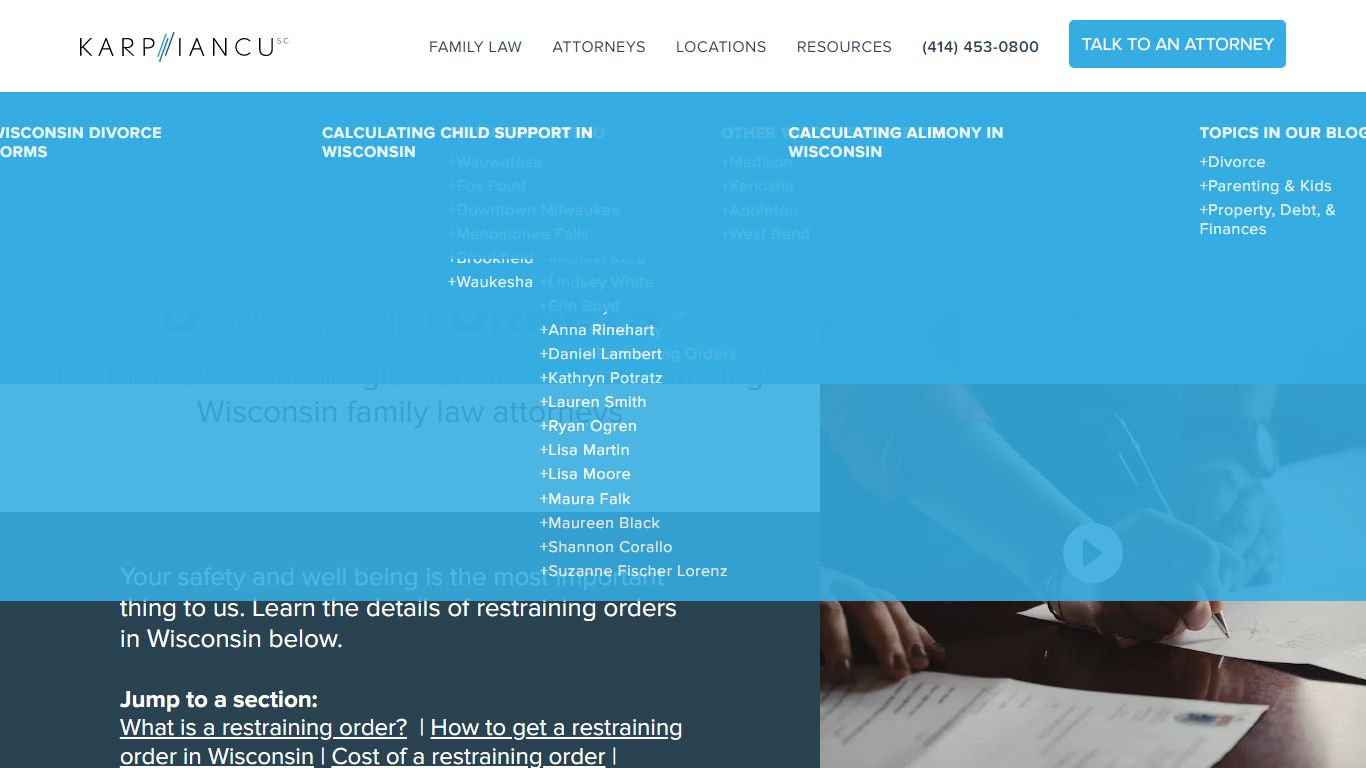Open attorney Daniel Lambert's page
Image resolution: width=1366 pixels, height=768 pixels.
(600, 354)
